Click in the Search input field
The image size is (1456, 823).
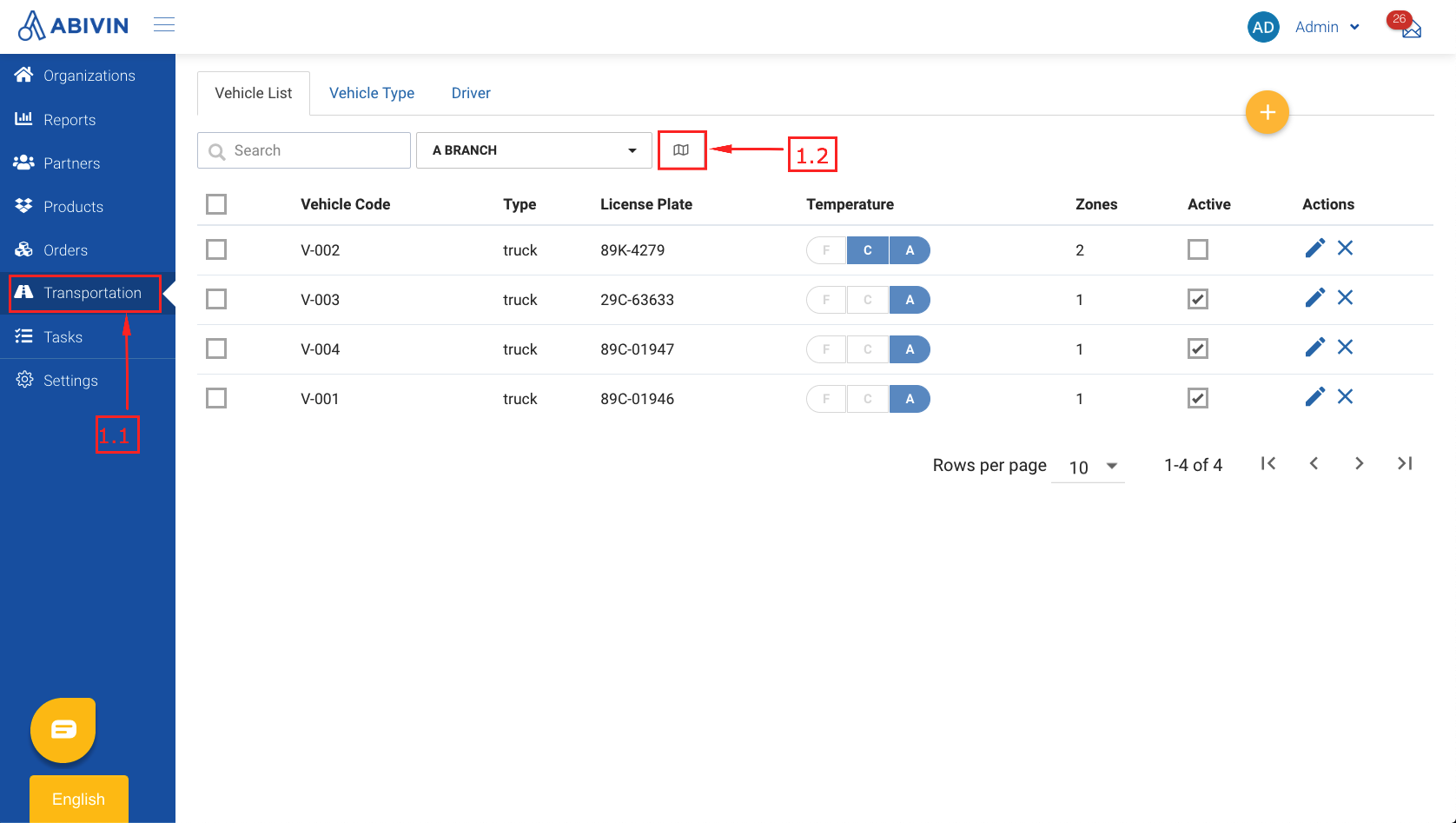tap(304, 150)
